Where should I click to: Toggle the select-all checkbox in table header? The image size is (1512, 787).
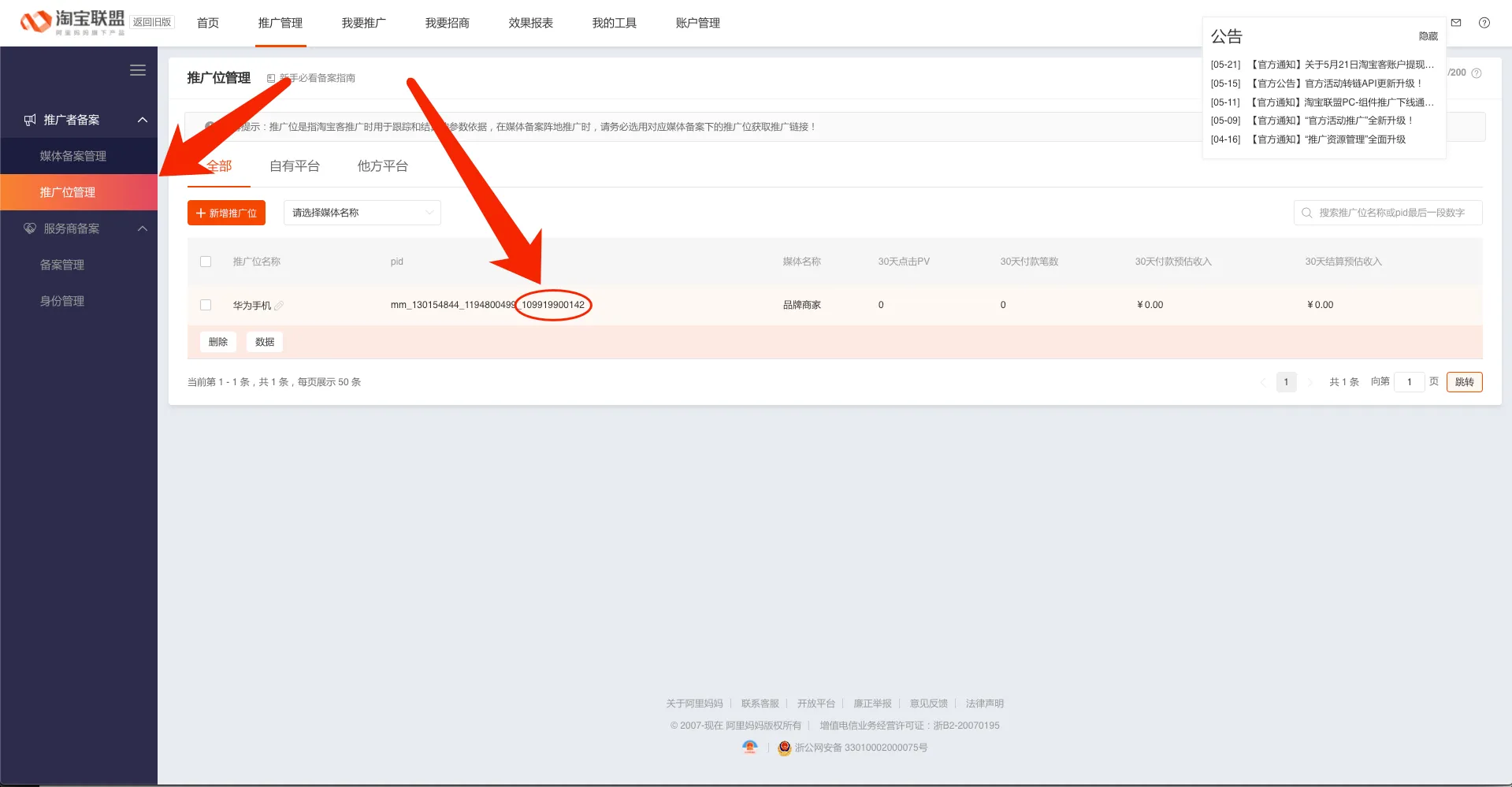(206, 262)
